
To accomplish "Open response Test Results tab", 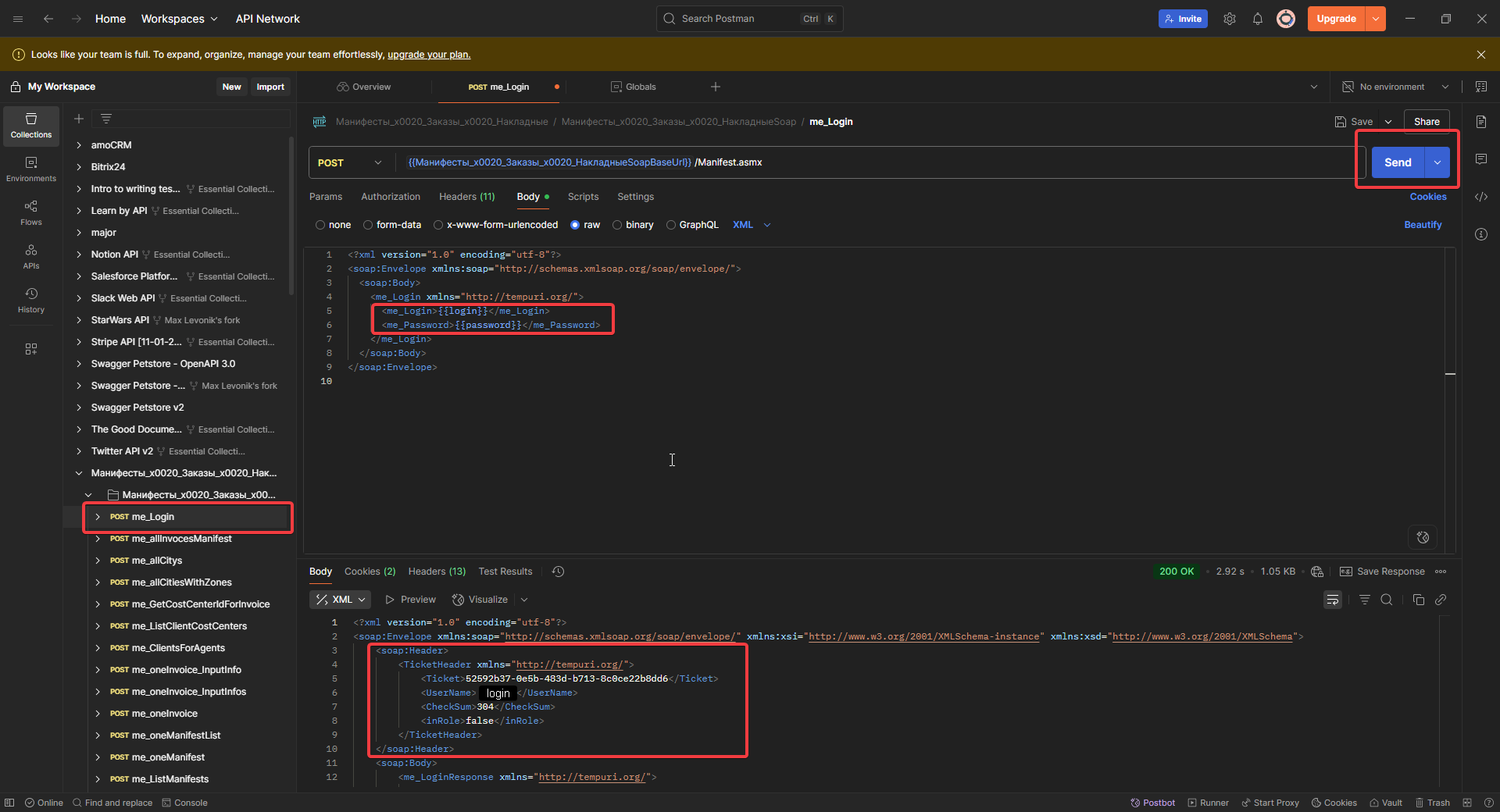I will pos(505,572).
